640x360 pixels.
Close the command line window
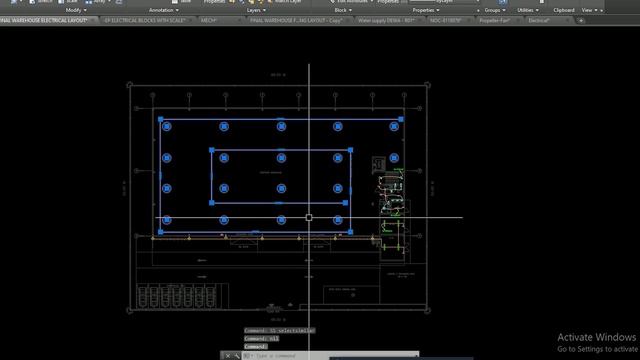[228, 356]
